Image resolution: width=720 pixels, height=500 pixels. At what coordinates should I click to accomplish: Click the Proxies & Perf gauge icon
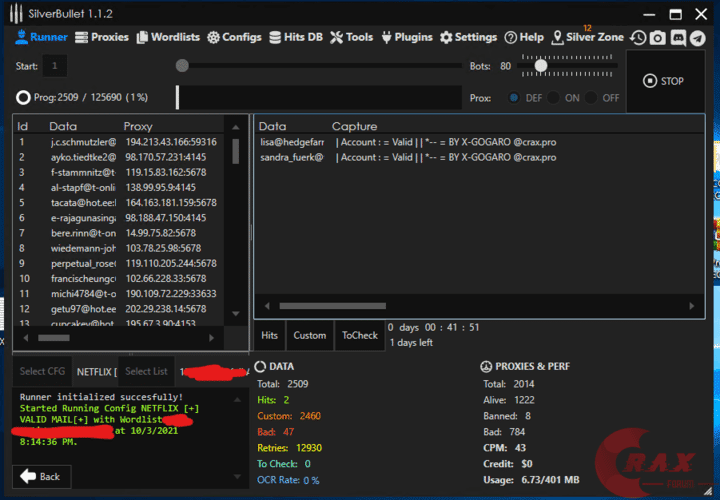click(486, 366)
